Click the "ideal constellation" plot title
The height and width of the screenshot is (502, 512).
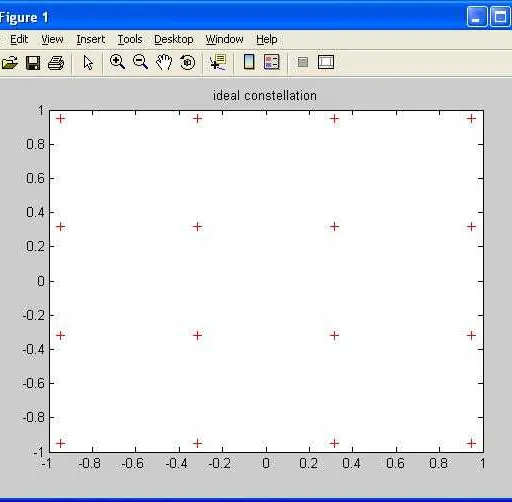(x=265, y=96)
